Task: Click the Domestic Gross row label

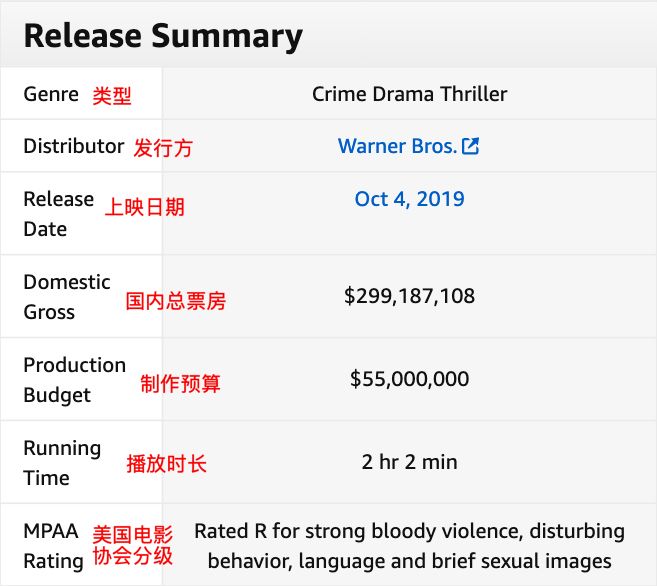Action: 66,296
